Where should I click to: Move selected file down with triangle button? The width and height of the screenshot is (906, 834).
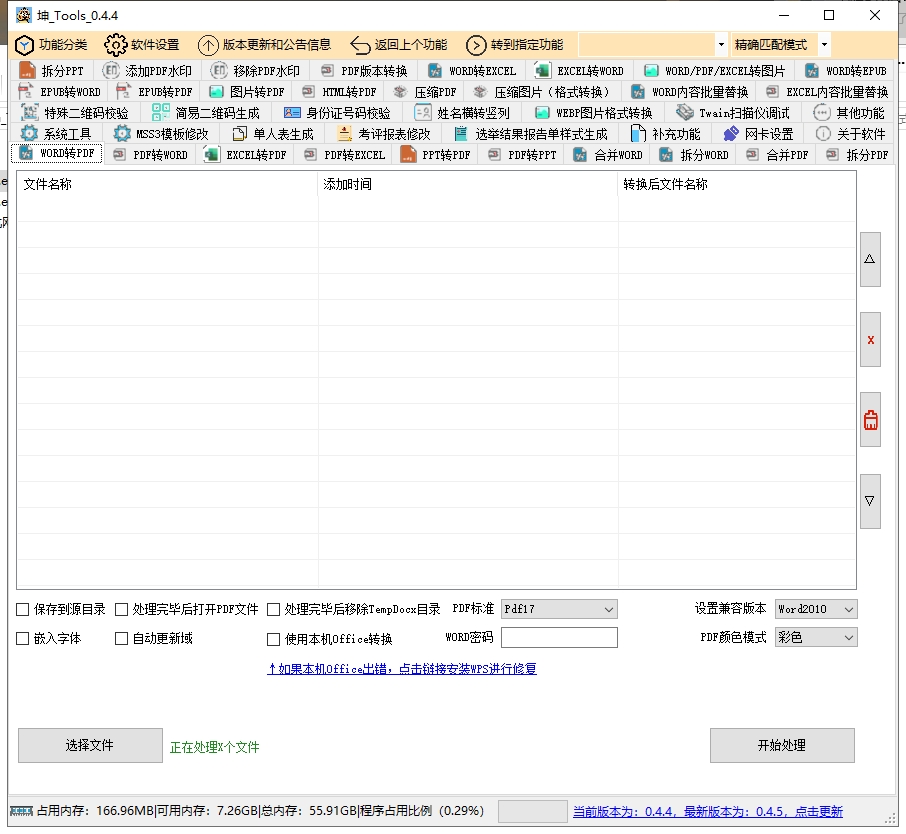[870, 501]
